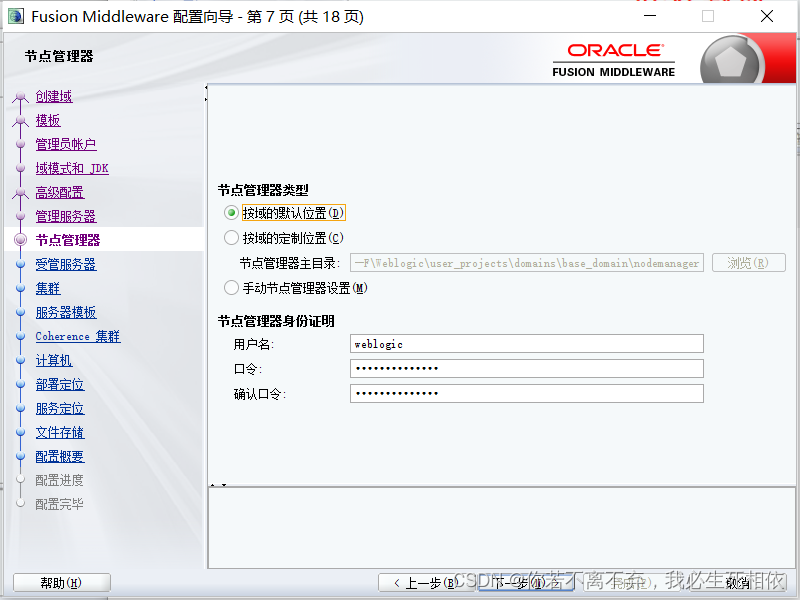
Task: Open the 管理员帐户 step
Action: [x=66, y=144]
